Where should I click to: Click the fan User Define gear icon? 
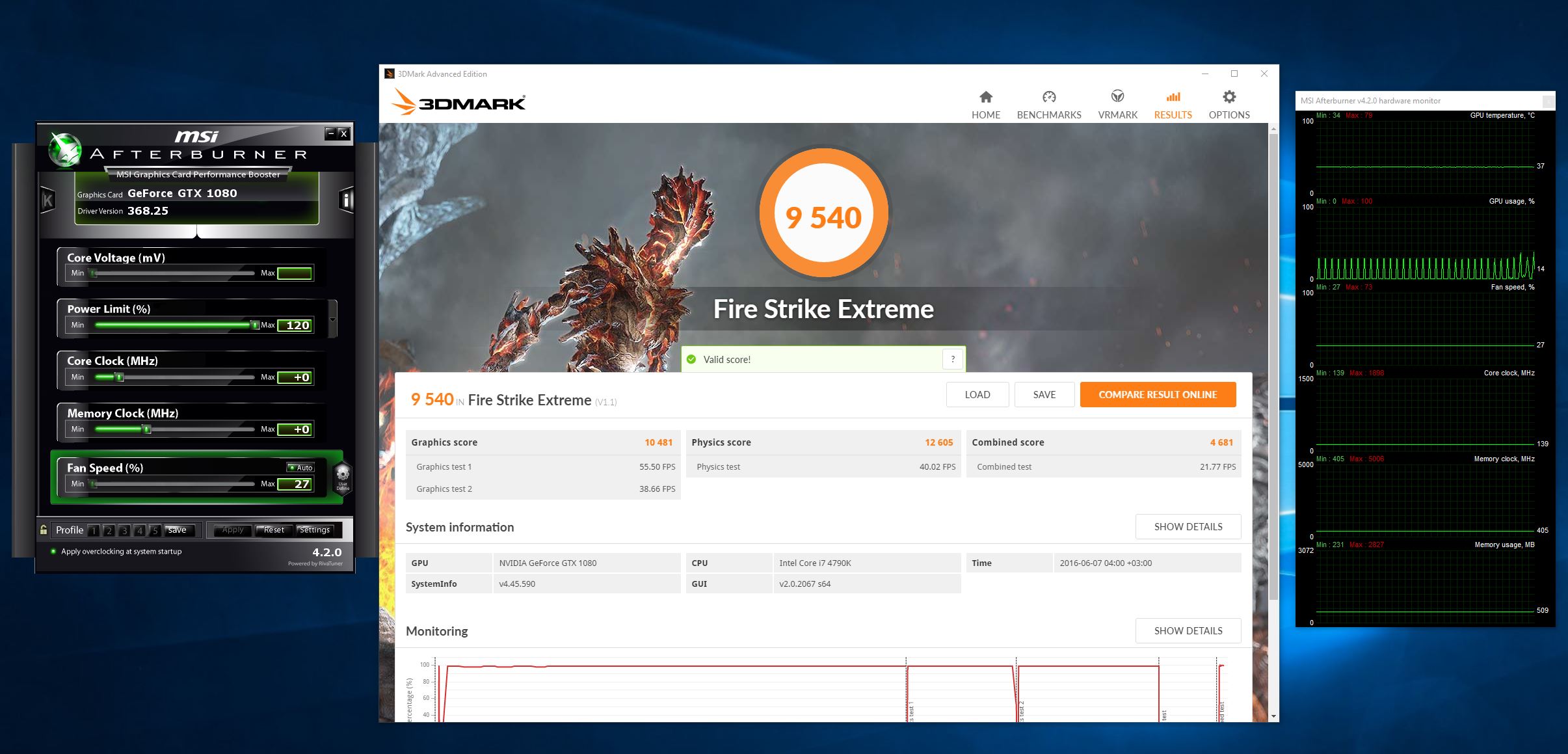tap(342, 476)
